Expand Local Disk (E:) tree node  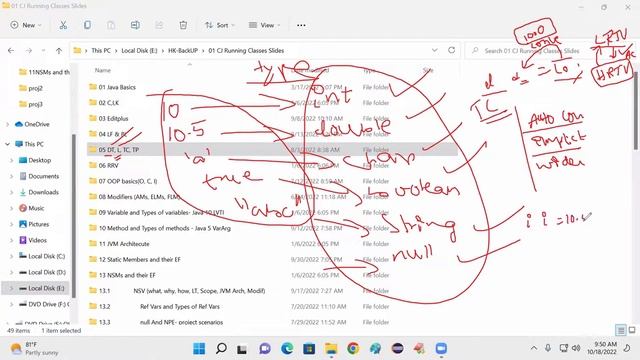(x=11, y=288)
